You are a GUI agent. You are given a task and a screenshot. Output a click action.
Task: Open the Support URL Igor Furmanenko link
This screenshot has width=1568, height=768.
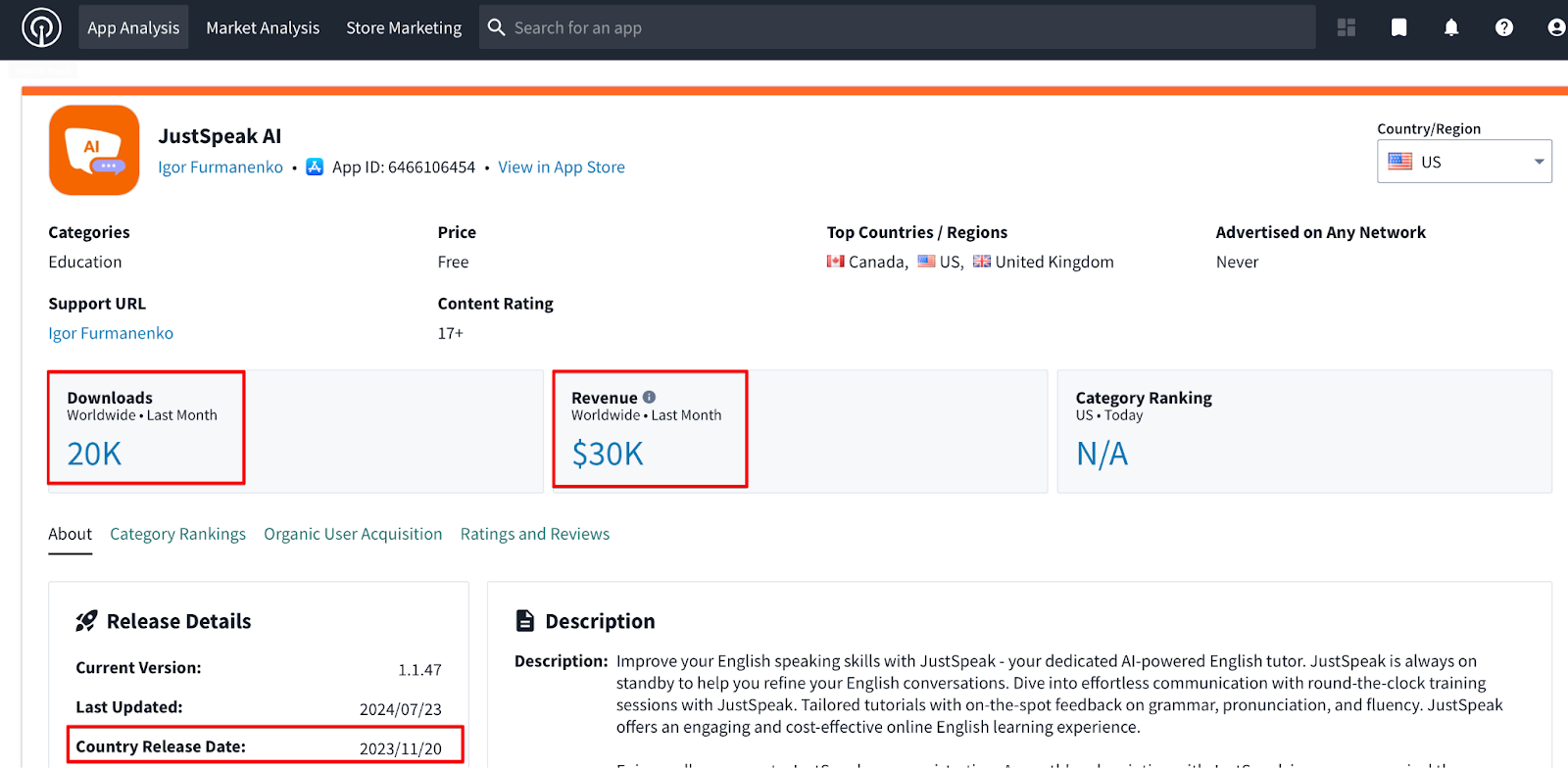[111, 333]
